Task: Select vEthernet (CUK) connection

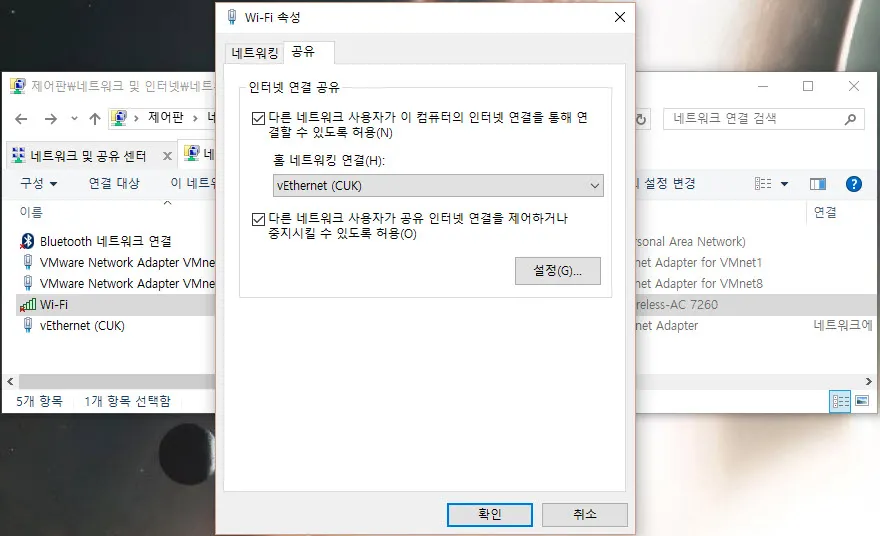Action: [x=82, y=326]
